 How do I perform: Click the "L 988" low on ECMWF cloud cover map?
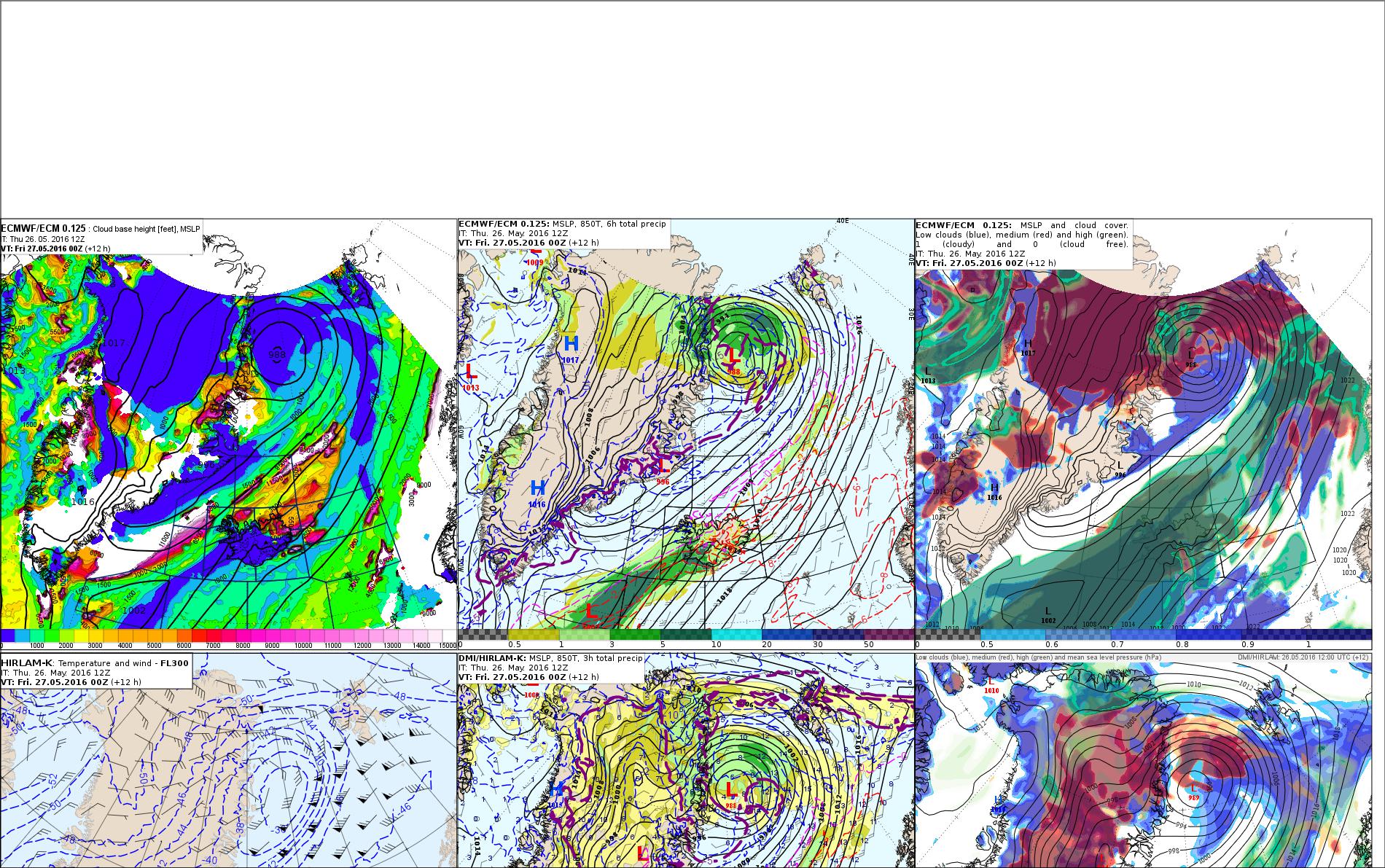[x=1190, y=359]
